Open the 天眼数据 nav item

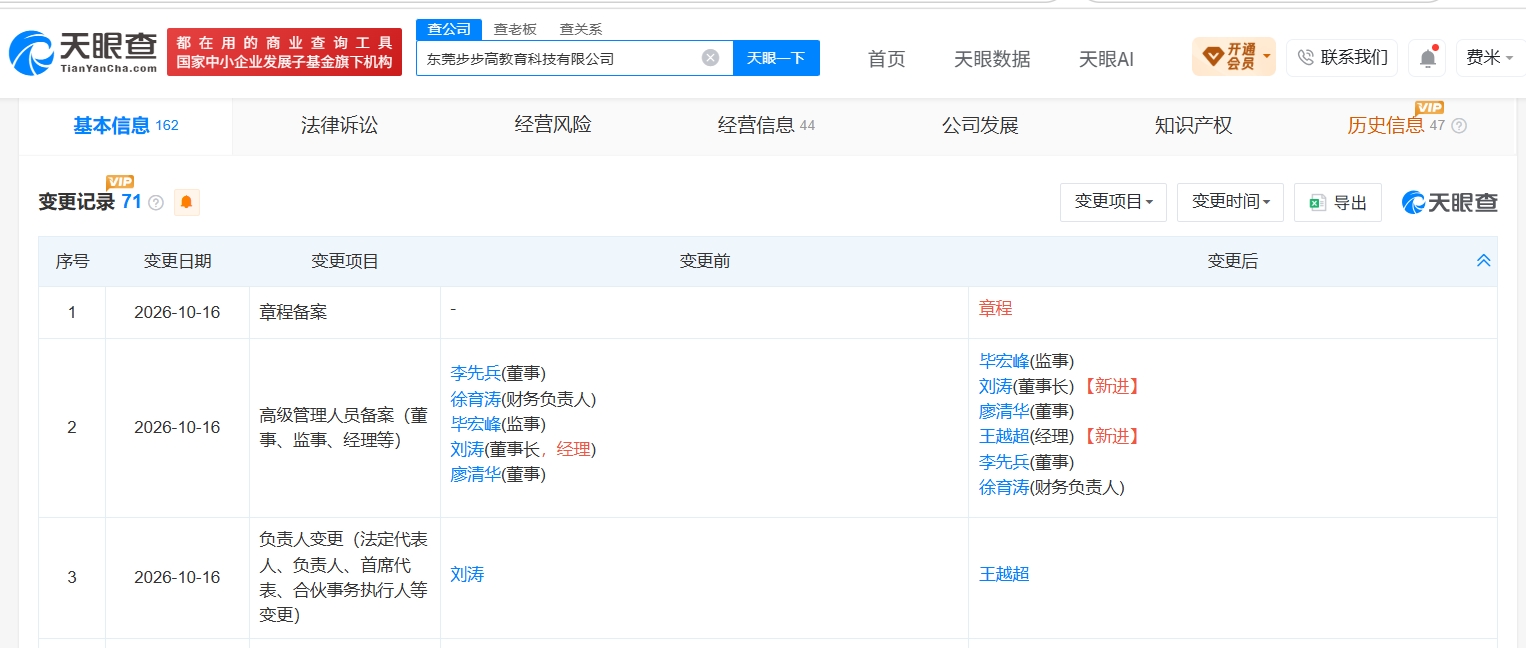[992, 59]
